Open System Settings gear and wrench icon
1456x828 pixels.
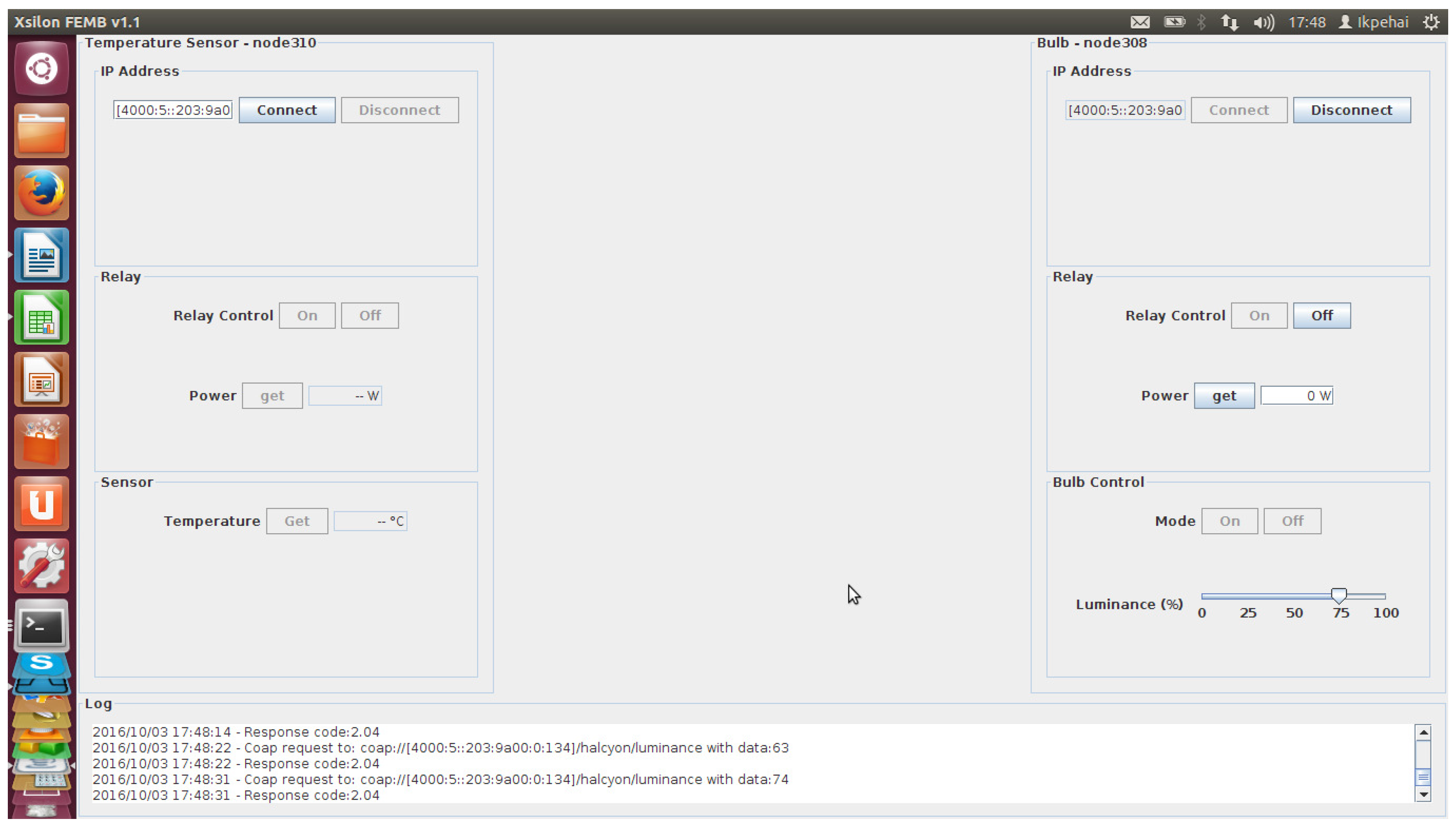[42, 565]
